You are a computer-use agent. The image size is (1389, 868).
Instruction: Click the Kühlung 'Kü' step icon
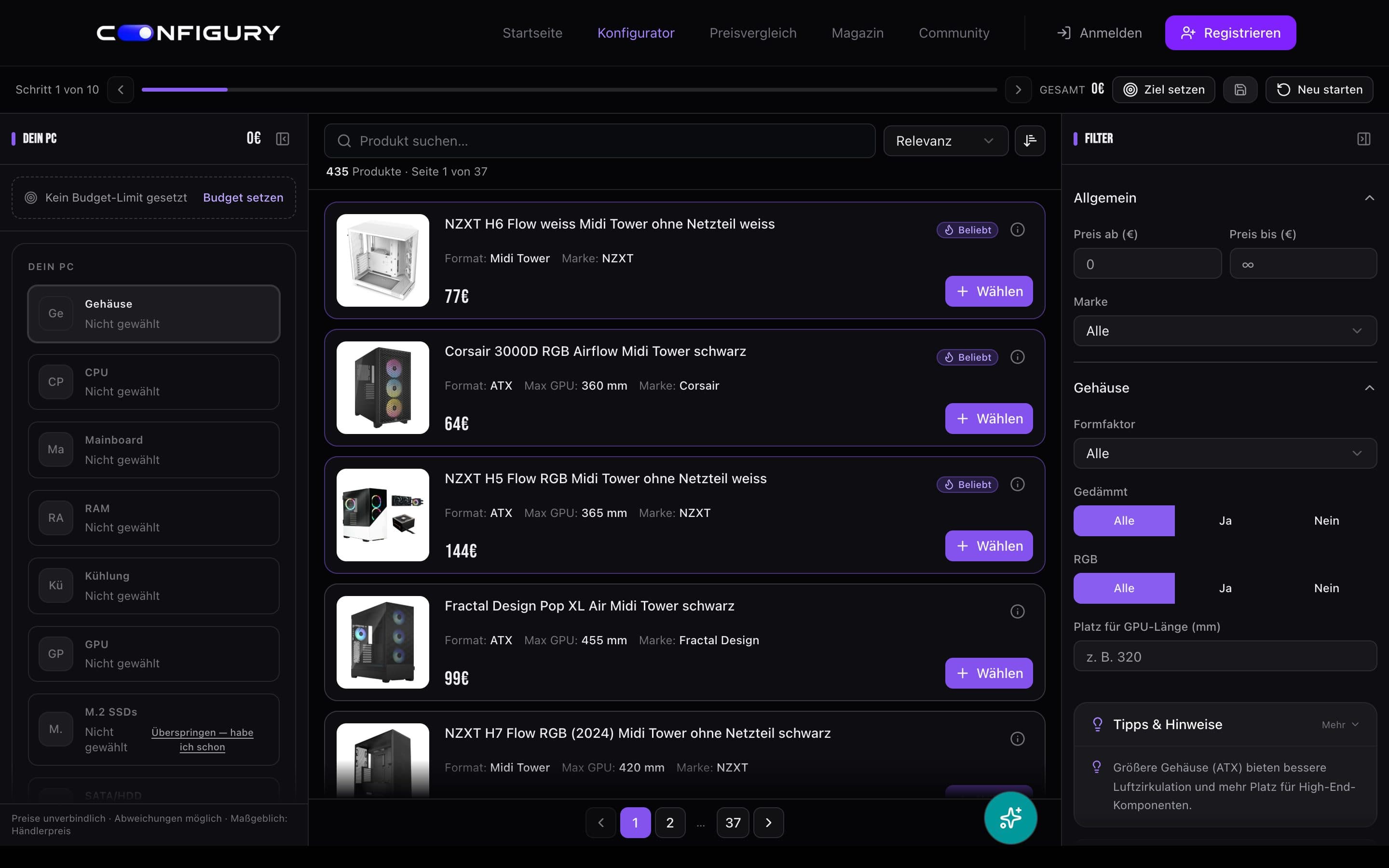pos(55,585)
